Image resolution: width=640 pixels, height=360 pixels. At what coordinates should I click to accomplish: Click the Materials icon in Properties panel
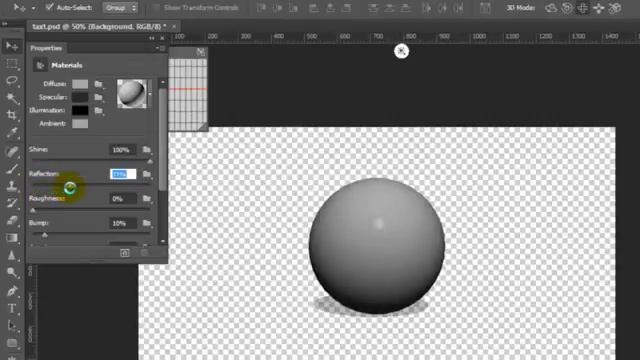tap(40, 65)
